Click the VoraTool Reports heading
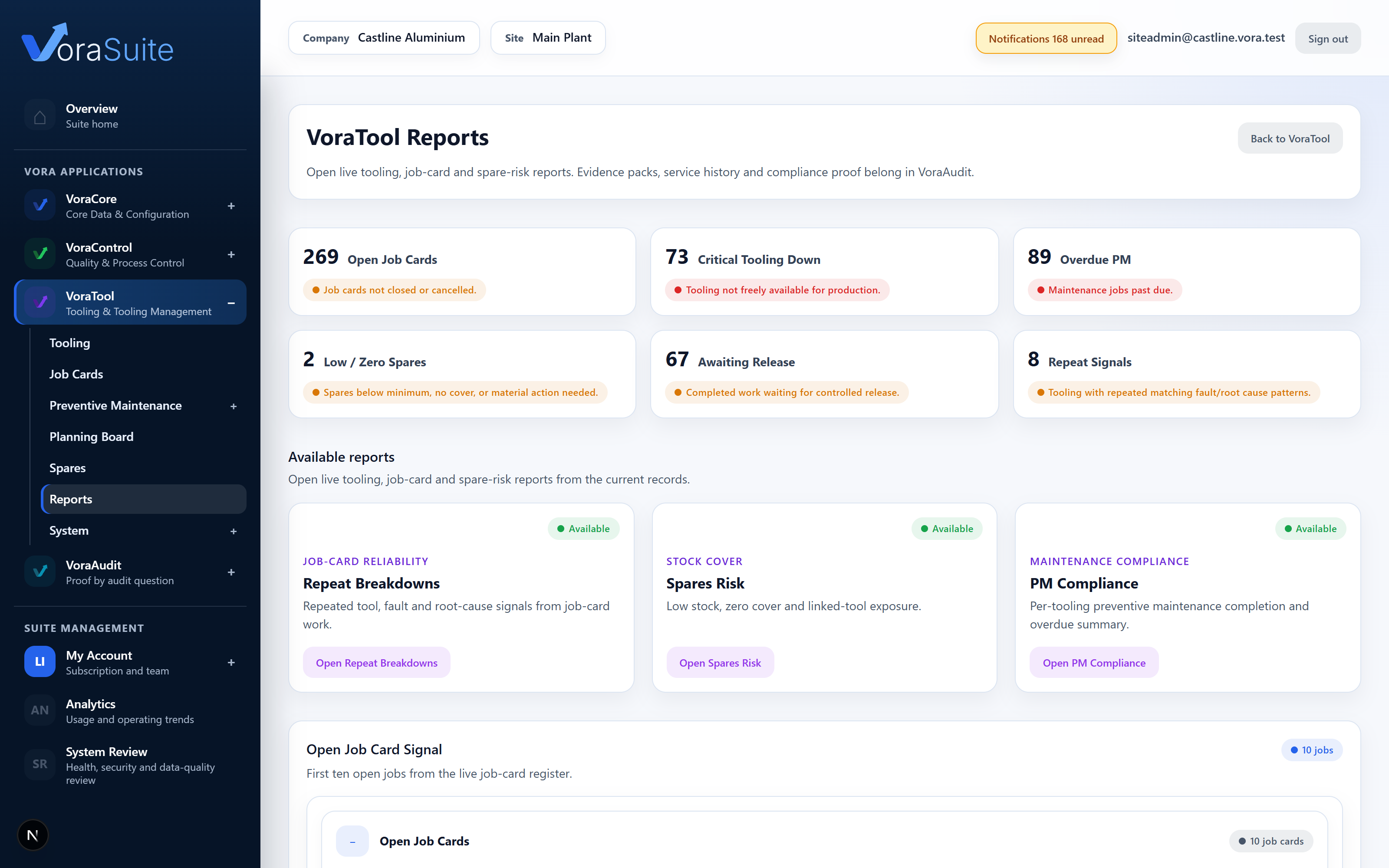The width and height of the screenshot is (1389, 868). pyautogui.click(x=397, y=138)
